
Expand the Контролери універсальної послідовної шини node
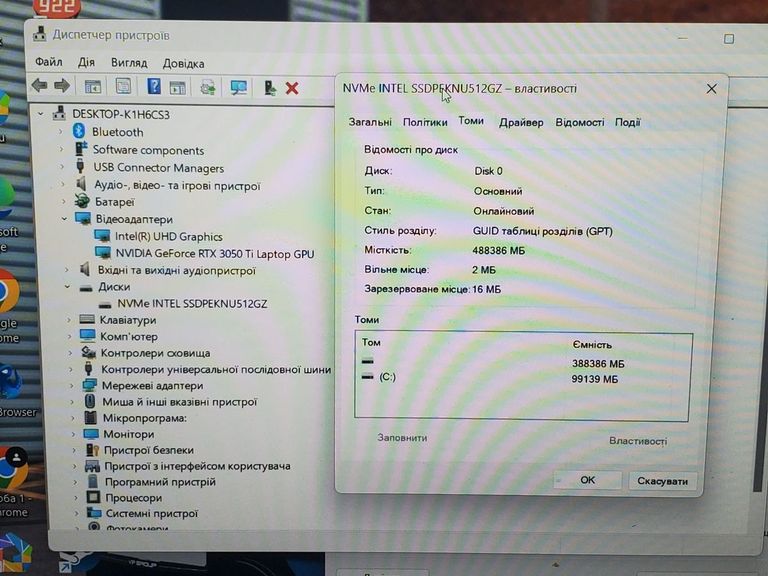71,369
